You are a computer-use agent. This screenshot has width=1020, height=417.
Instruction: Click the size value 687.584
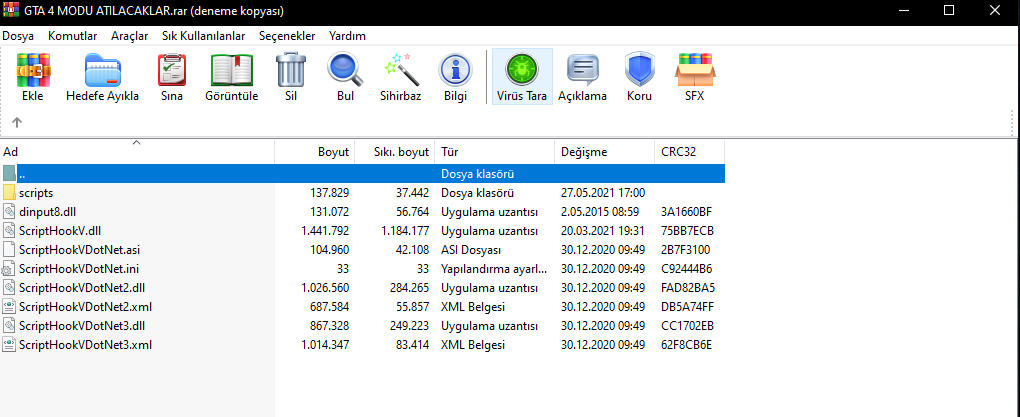(330, 306)
